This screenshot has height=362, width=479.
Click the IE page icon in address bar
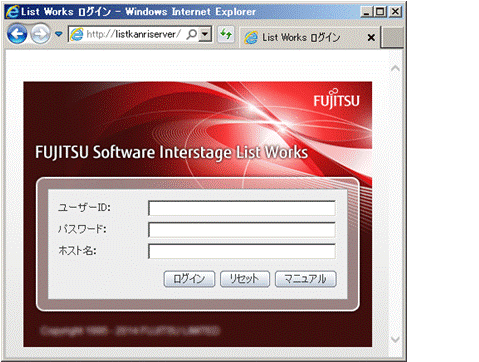pyautogui.click(x=77, y=34)
